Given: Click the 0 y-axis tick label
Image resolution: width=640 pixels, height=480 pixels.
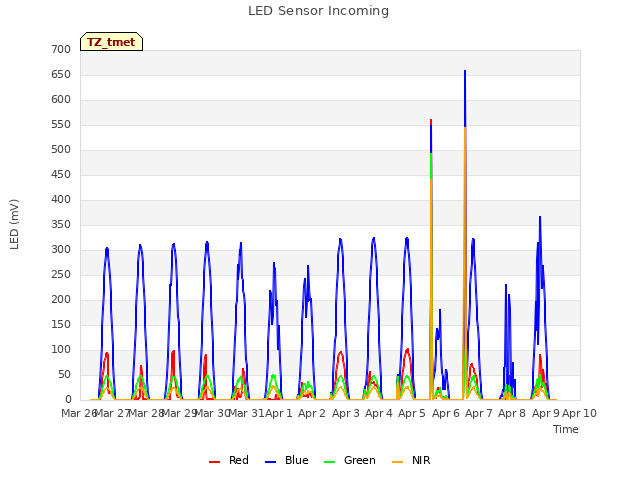Looking at the screenshot, I should click(x=68, y=400).
